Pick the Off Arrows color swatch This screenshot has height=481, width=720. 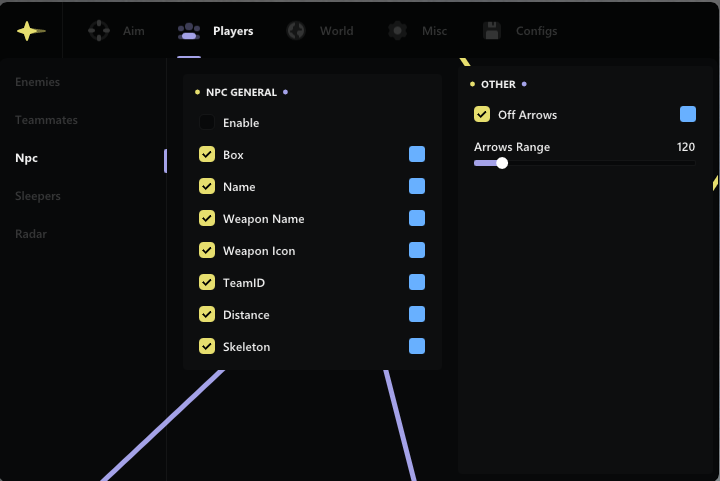[688, 114]
